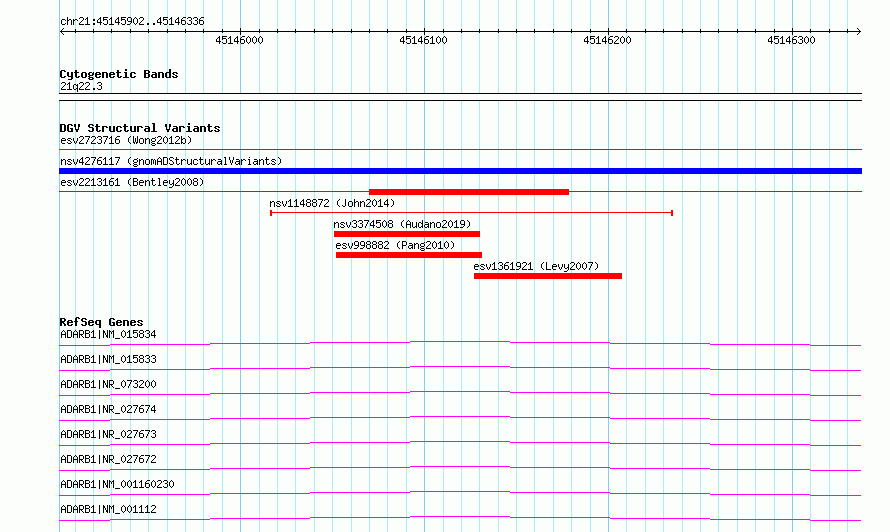Image resolution: width=890 pixels, height=532 pixels.
Task: Select the Cytogenetic Bands track title
Action: tap(119, 74)
